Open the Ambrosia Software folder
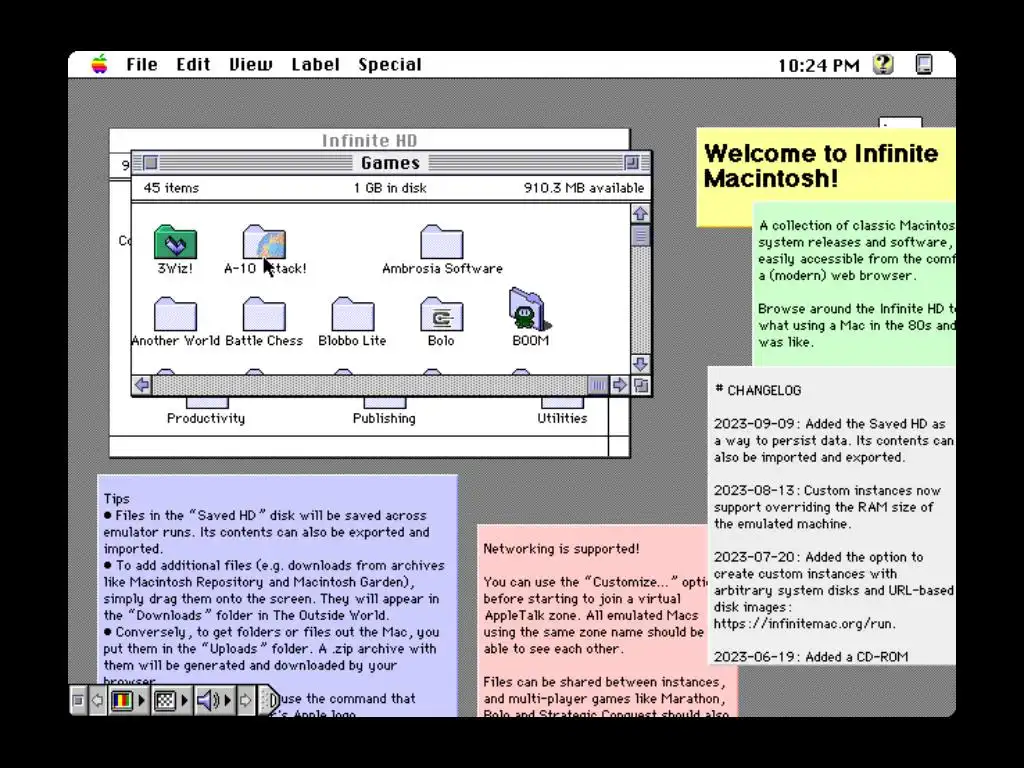Image resolution: width=1024 pixels, height=768 pixels. pyautogui.click(x=442, y=242)
